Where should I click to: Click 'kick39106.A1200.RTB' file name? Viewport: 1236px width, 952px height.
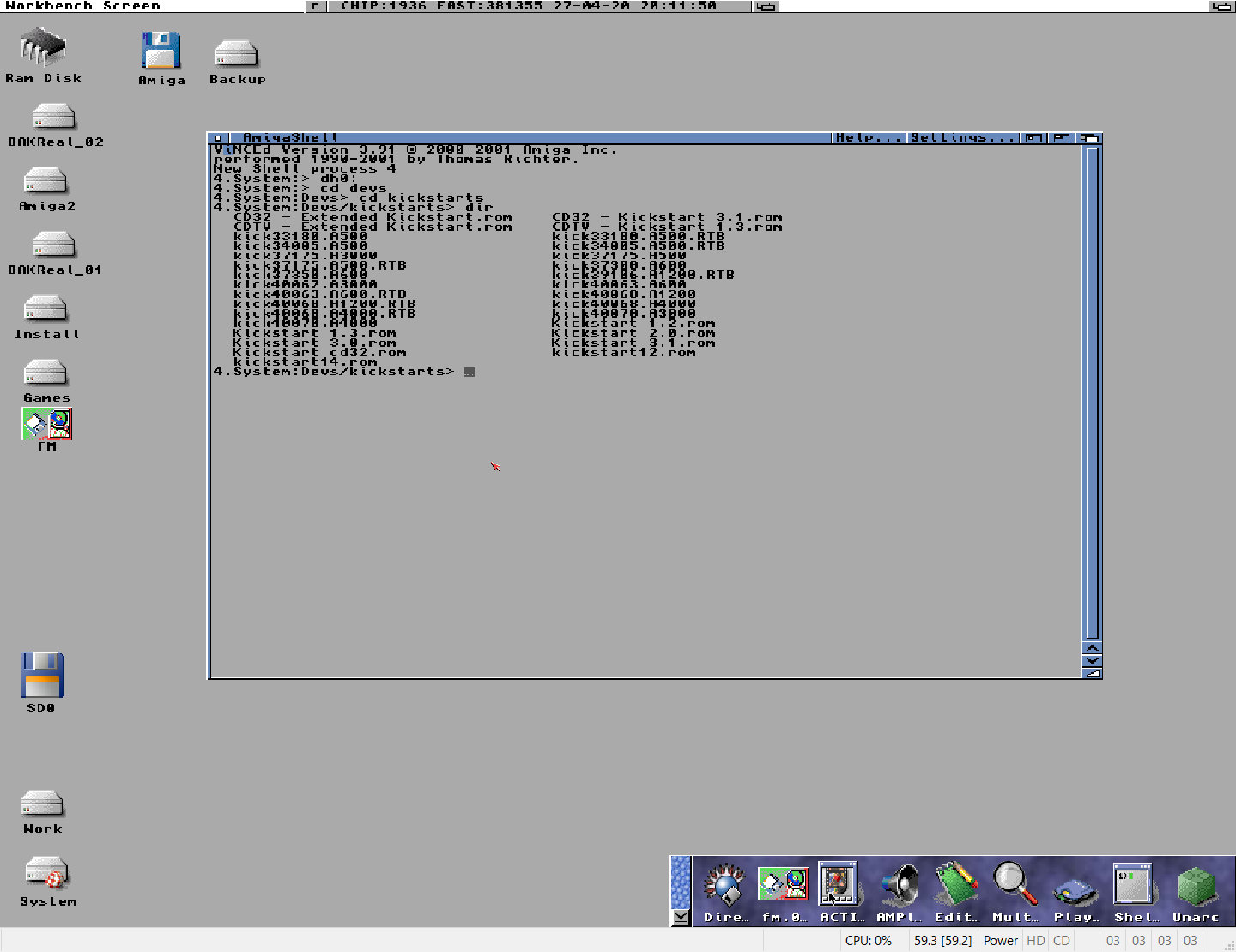click(x=643, y=275)
